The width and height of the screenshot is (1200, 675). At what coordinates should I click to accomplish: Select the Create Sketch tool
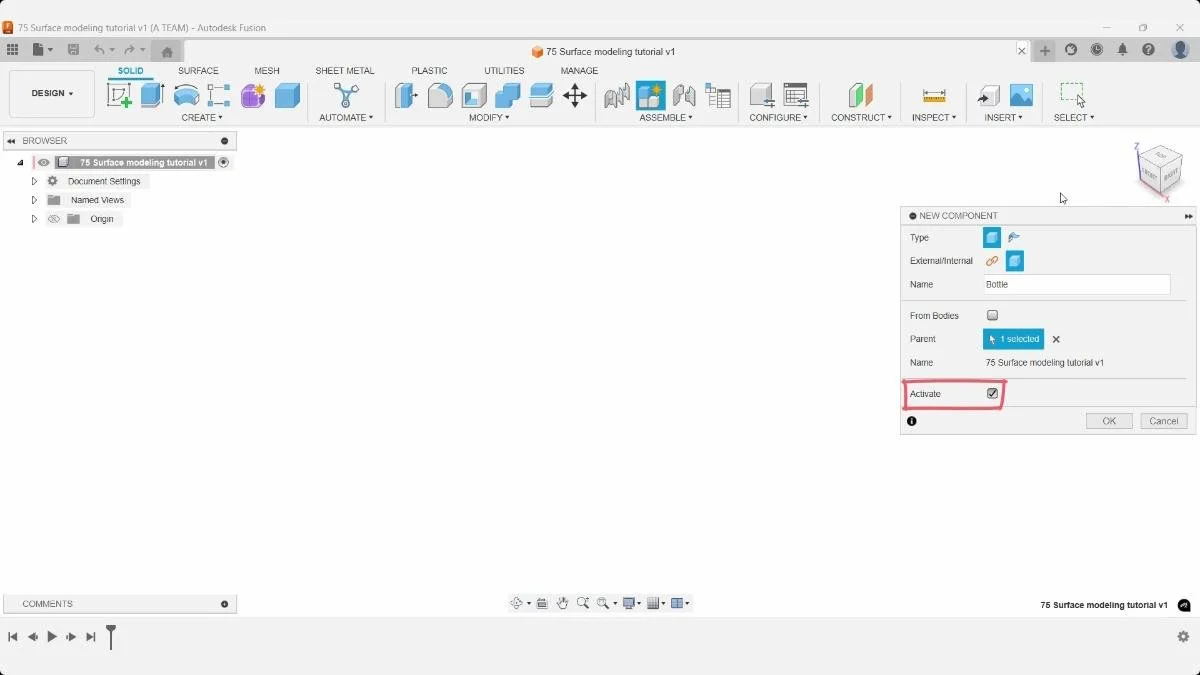(x=119, y=95)
